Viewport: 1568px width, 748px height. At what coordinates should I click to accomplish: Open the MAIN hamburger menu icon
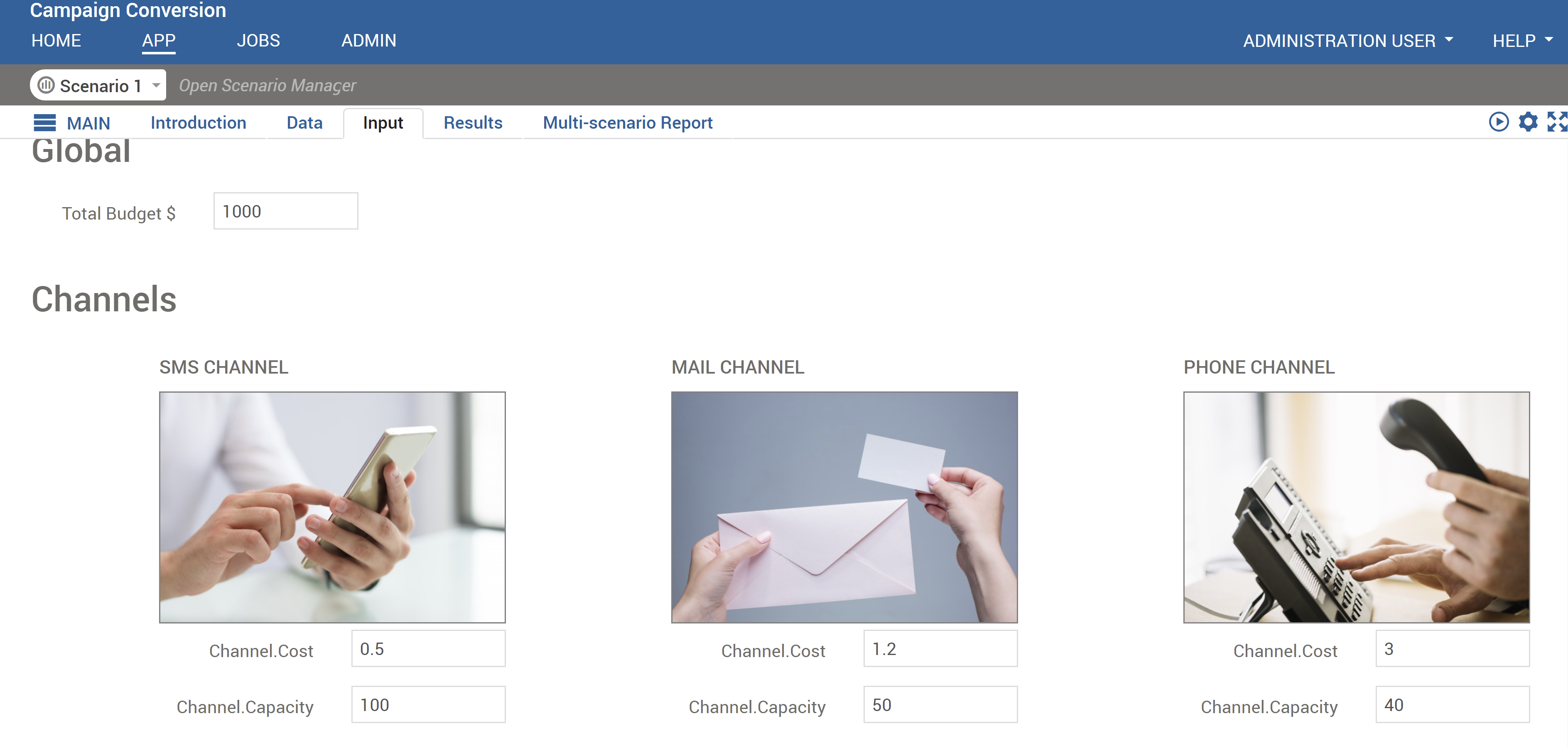tap(44, 123)
